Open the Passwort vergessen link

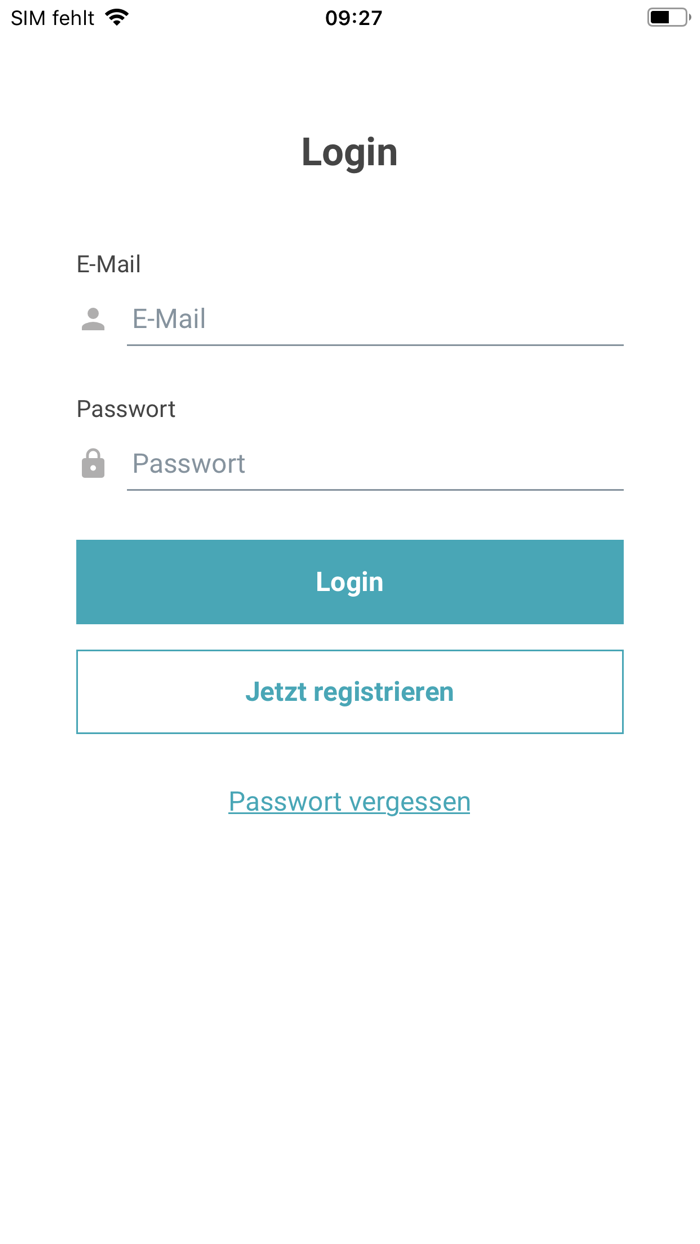[x=350, y=801]
